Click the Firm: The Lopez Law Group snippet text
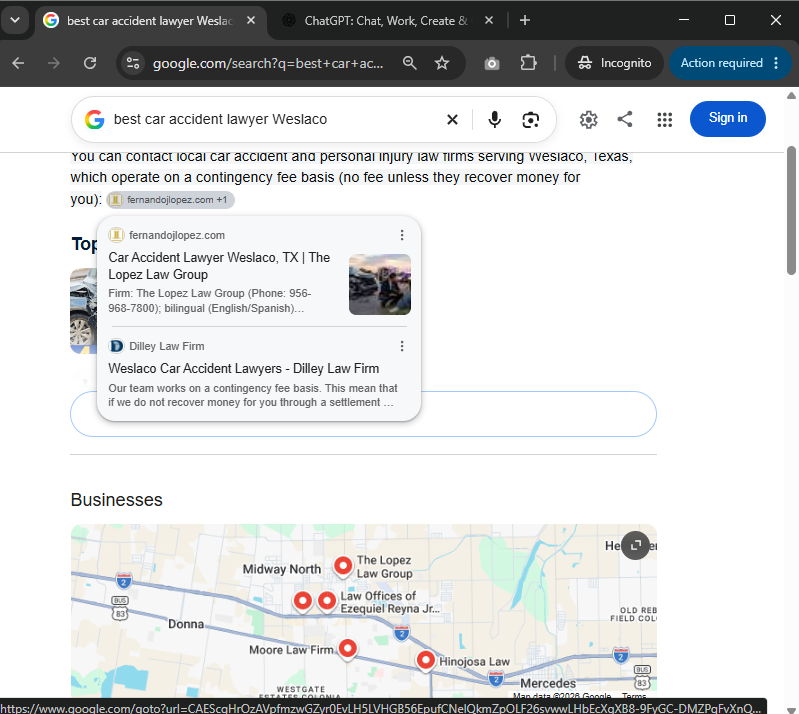This screenshot has height=714, width=799. pos(209,301)
